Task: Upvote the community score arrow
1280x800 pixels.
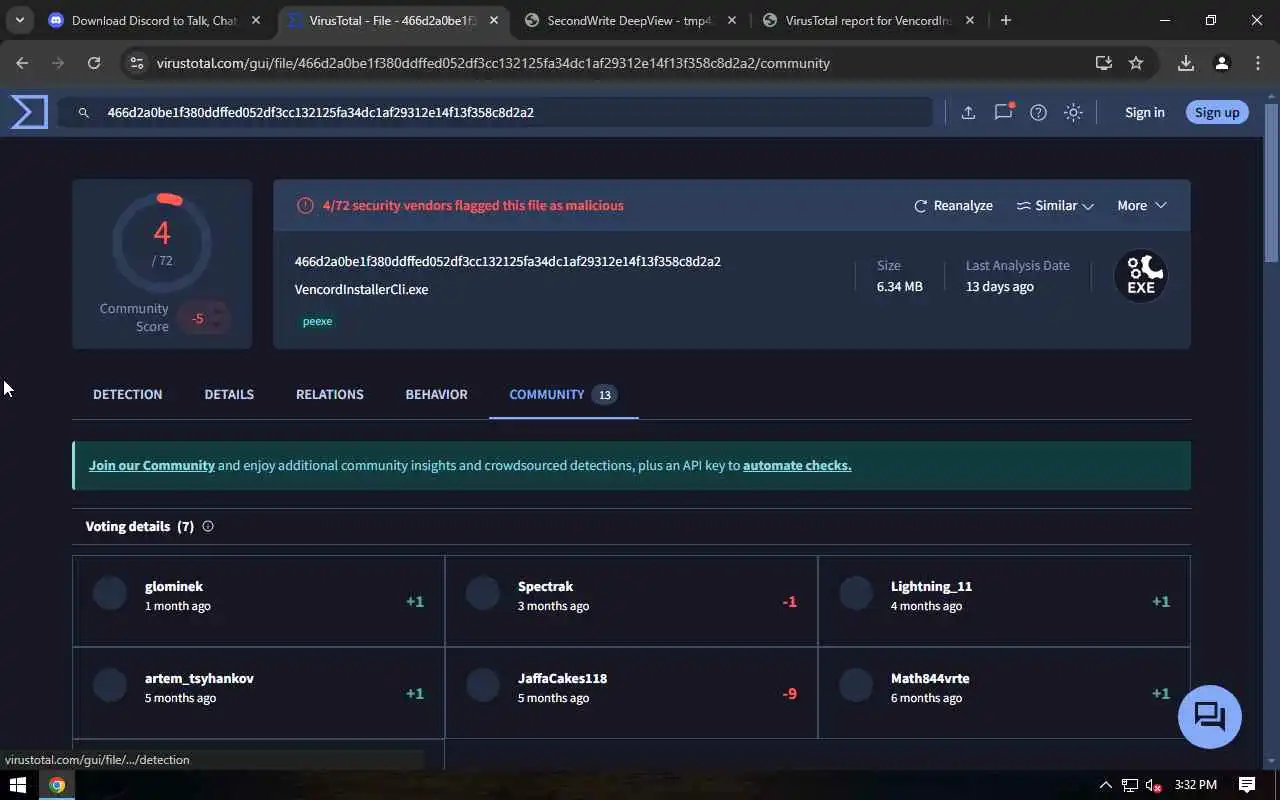Action: 217,311
